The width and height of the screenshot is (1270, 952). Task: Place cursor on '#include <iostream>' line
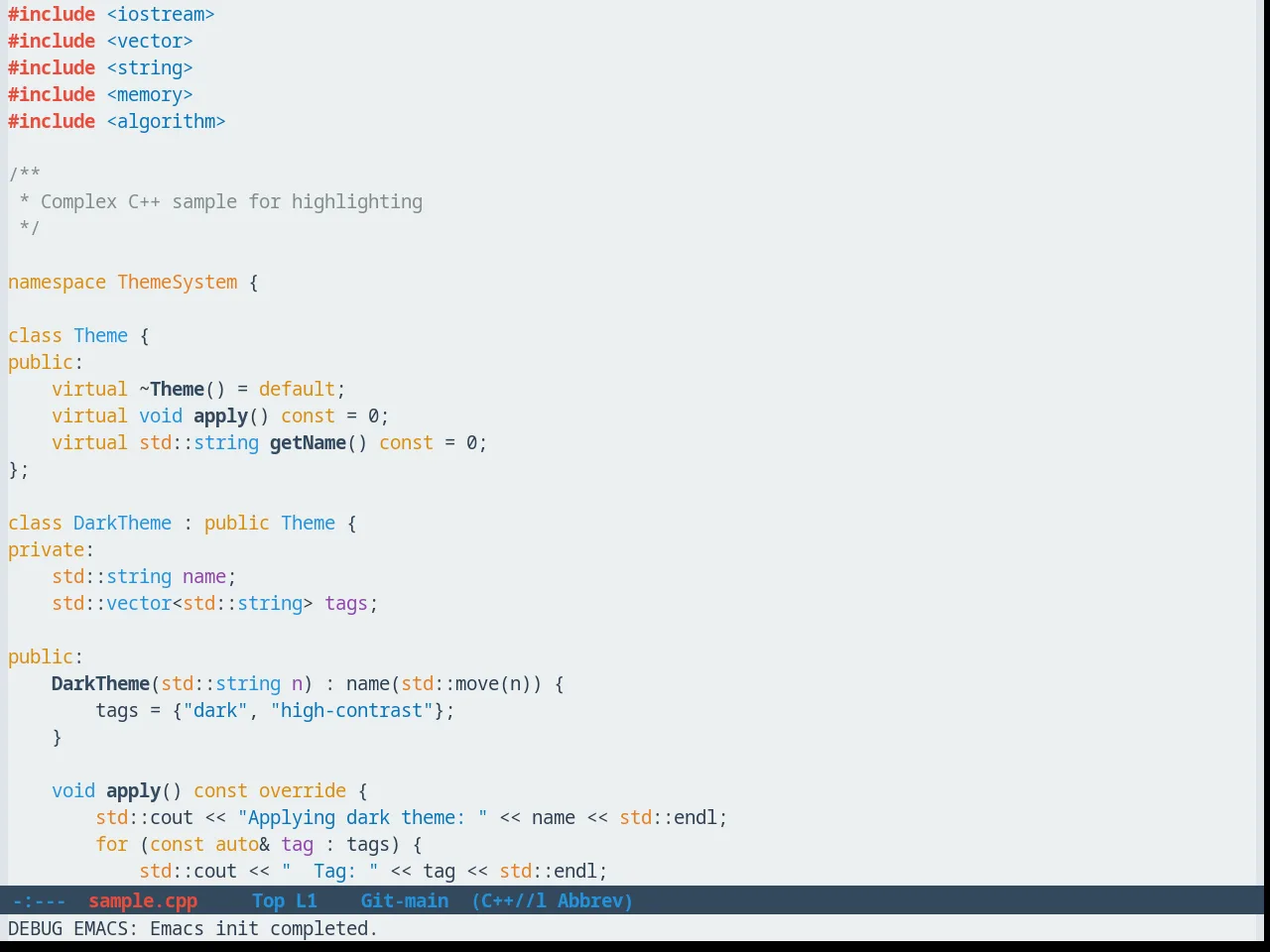click(x=111, y=14)
